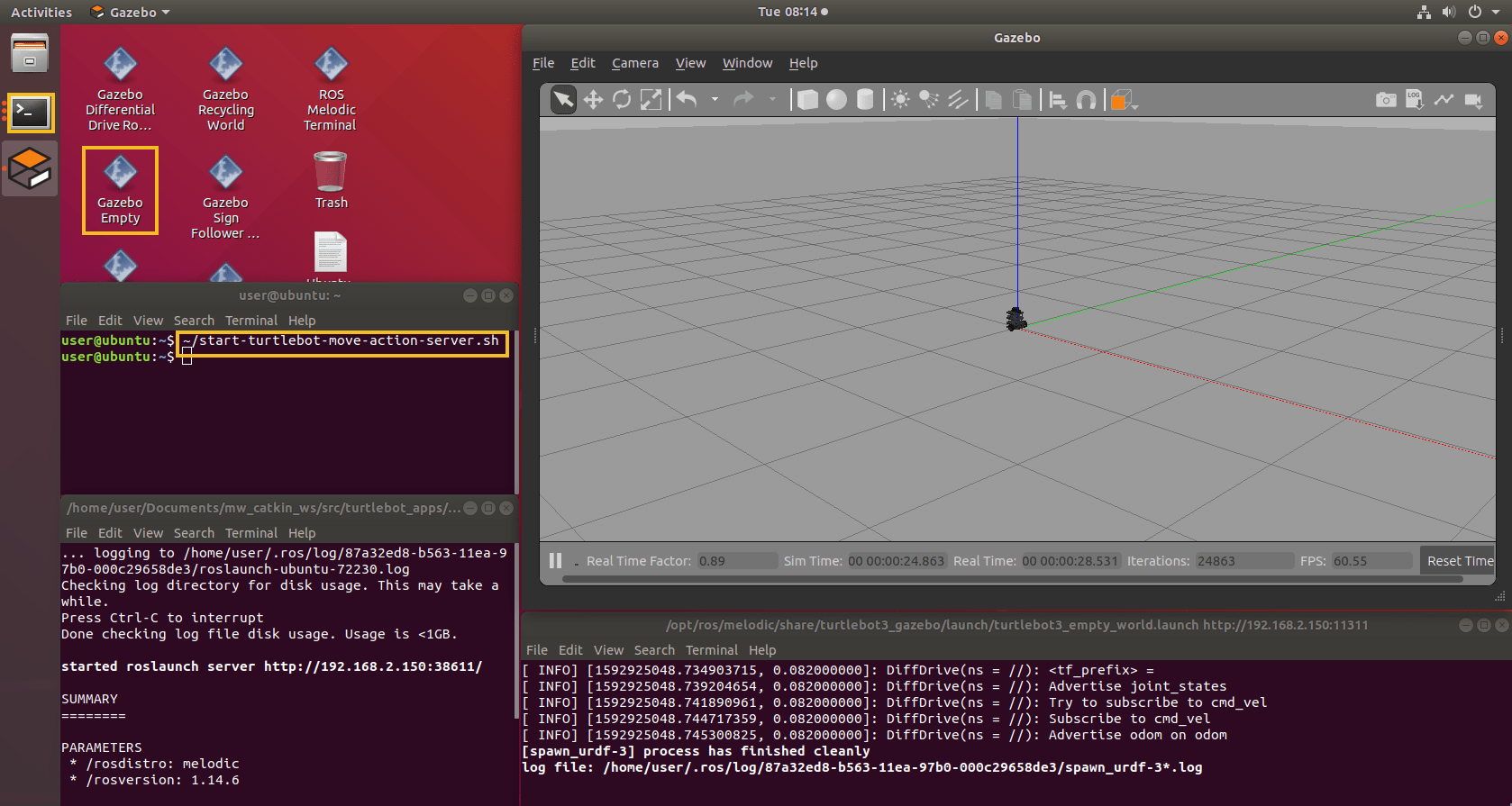Add a point light
Viewport: 1512px width, 806px height.
pos(900,99)
